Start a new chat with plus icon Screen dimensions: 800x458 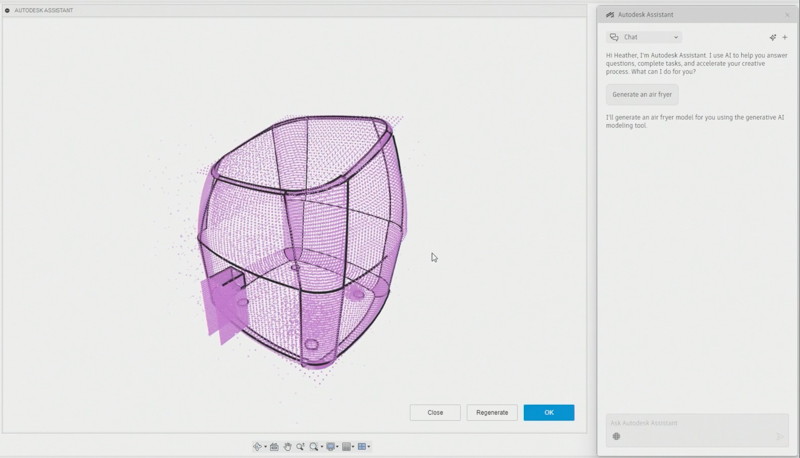tap(785, 37)
